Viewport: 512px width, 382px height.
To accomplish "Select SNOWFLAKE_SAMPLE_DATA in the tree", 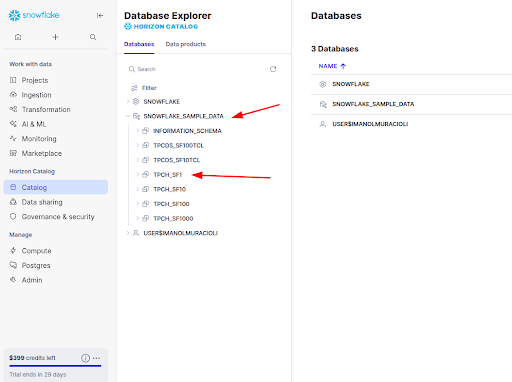I will [183, 116].
